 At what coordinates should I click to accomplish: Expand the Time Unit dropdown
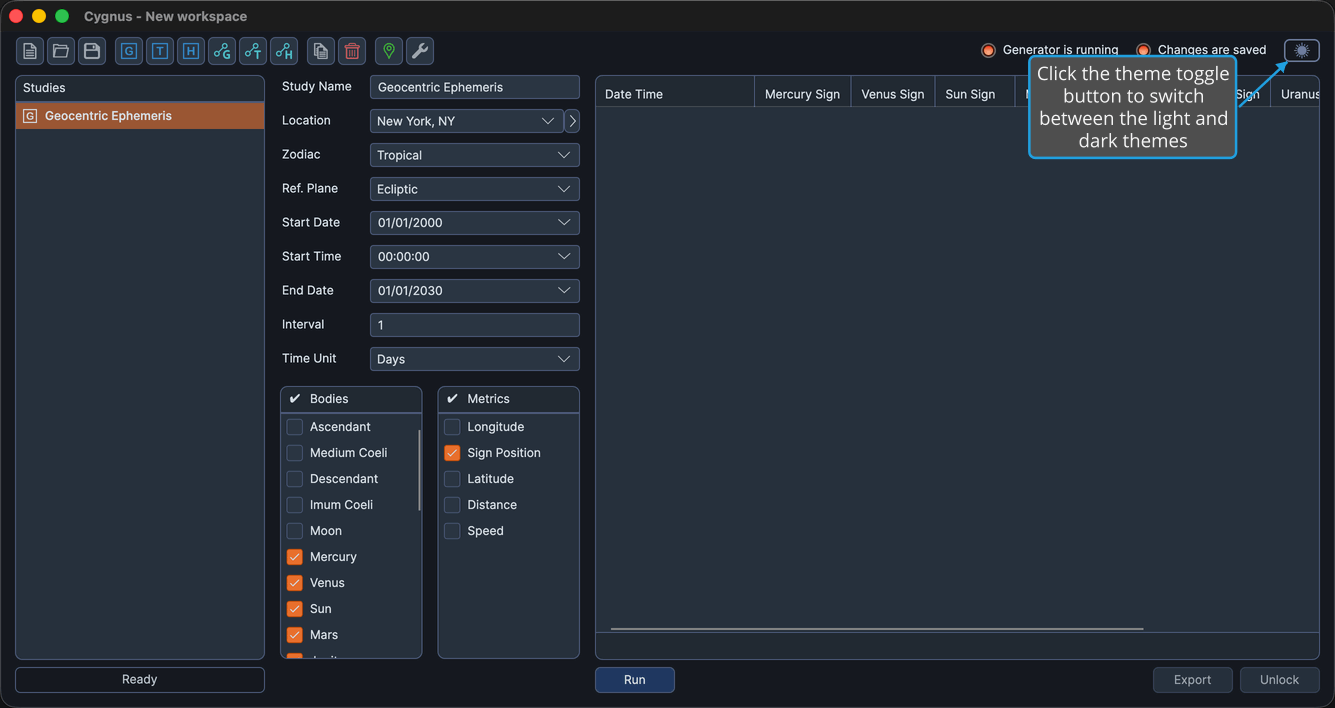click(x=475, y=359)
